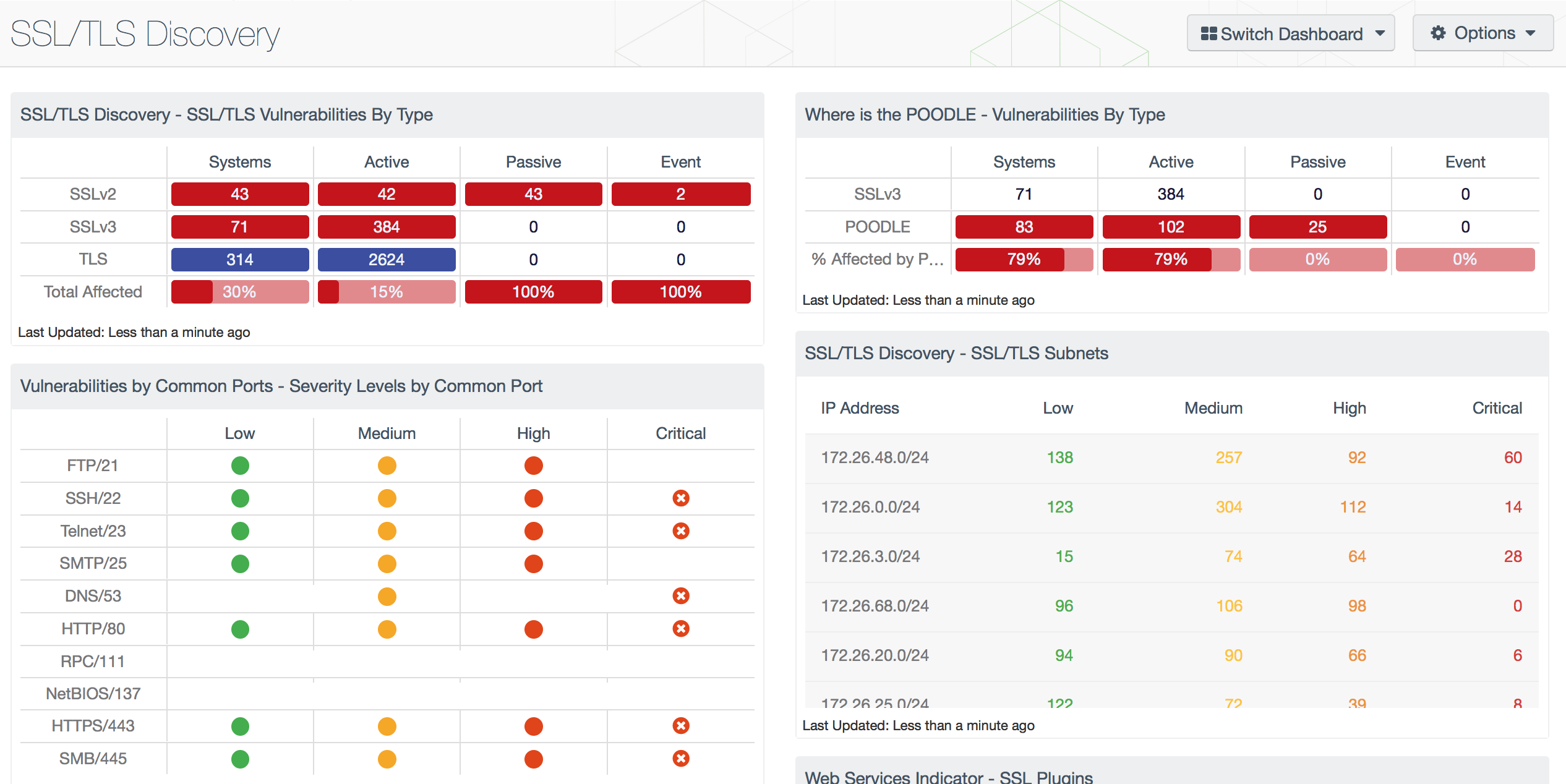
Task: Click the DNS/53 Medium orange indicator
Action: pos(387,597)
